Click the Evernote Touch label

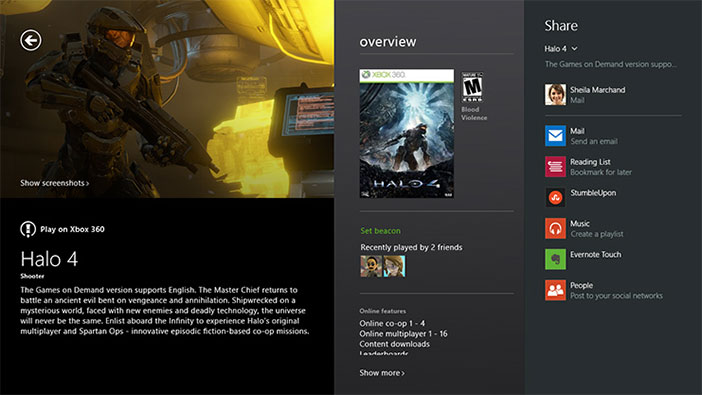595,254
